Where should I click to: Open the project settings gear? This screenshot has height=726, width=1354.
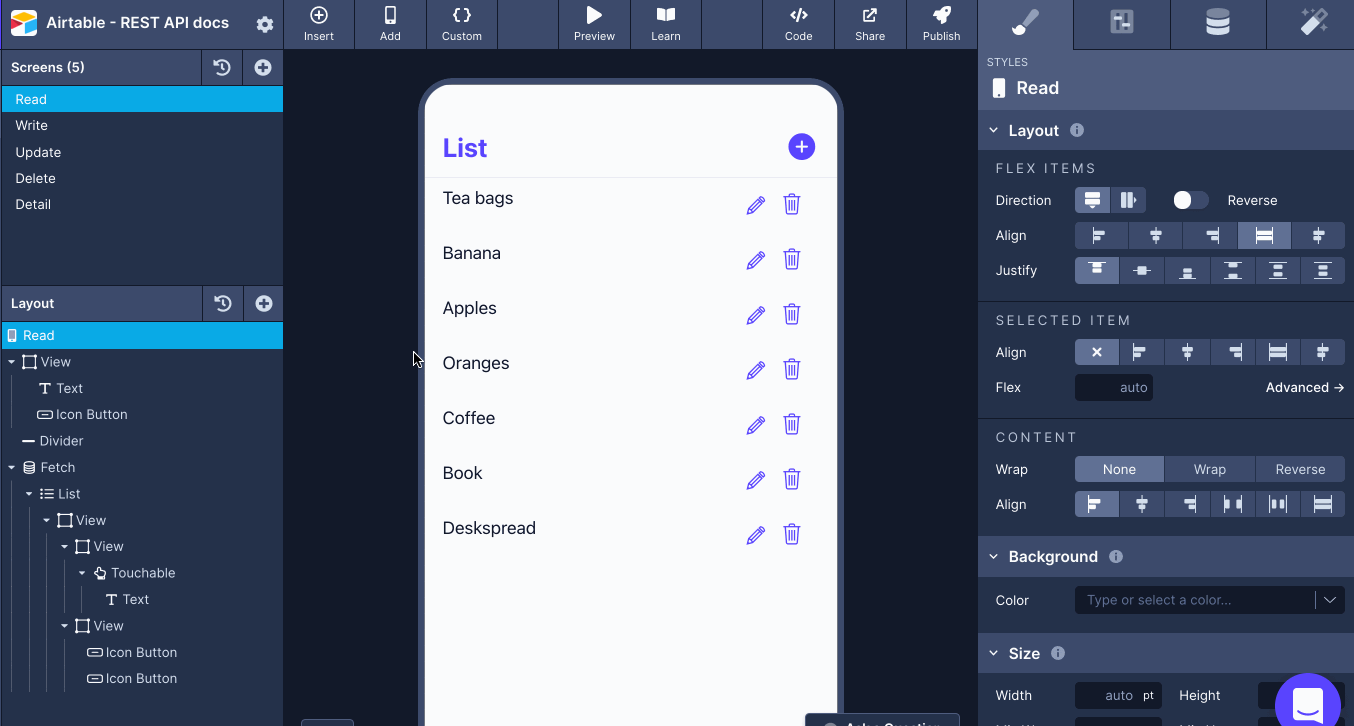pyautogui.click(x=264, y=24)
